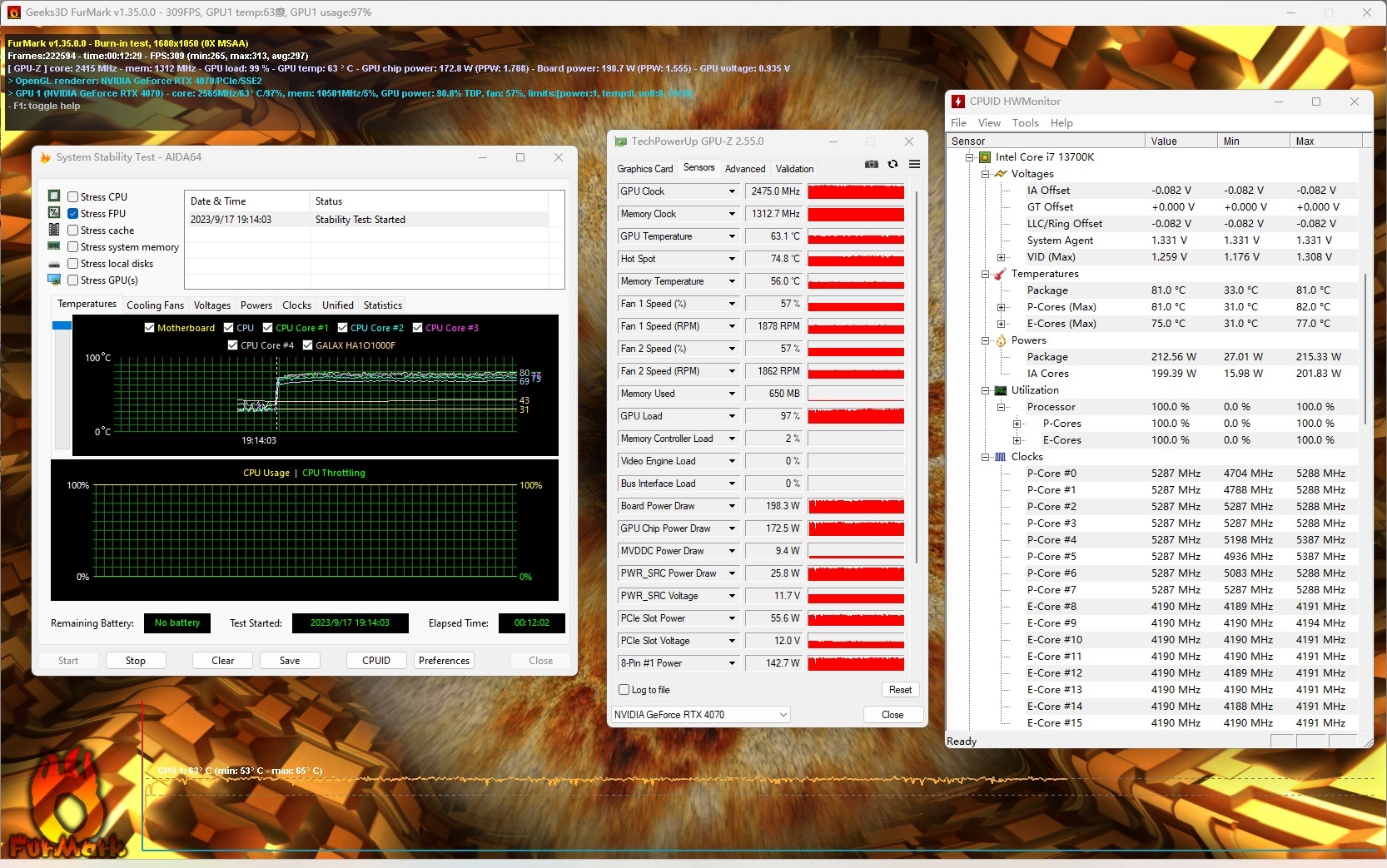Toggle Motherboard graph checkbox in AIDA64
Image resolution: width=1387 pixels, height=868 pixels.
tap(150, 328)
